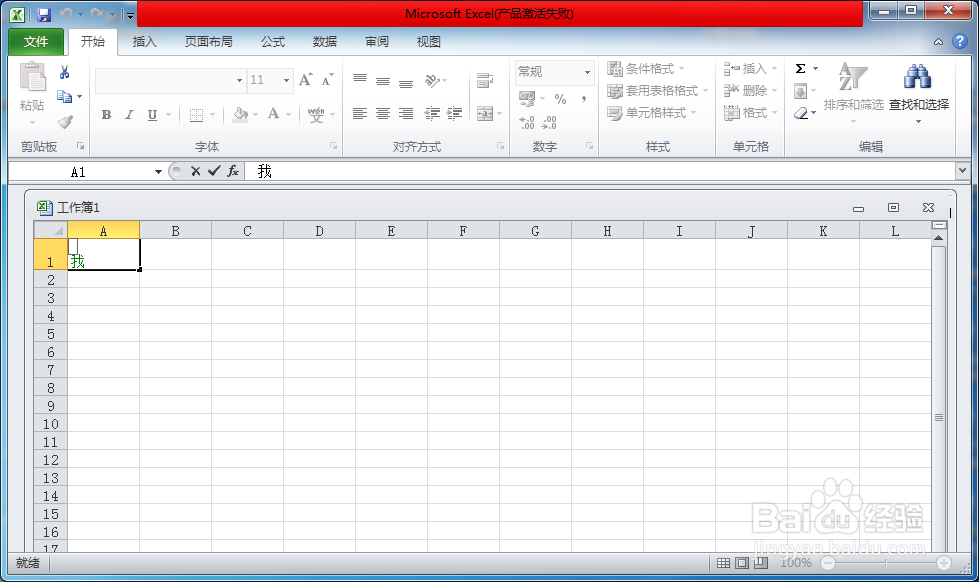Cancel entry with formula bar X
Screen dimensions: 979x582
195,171
